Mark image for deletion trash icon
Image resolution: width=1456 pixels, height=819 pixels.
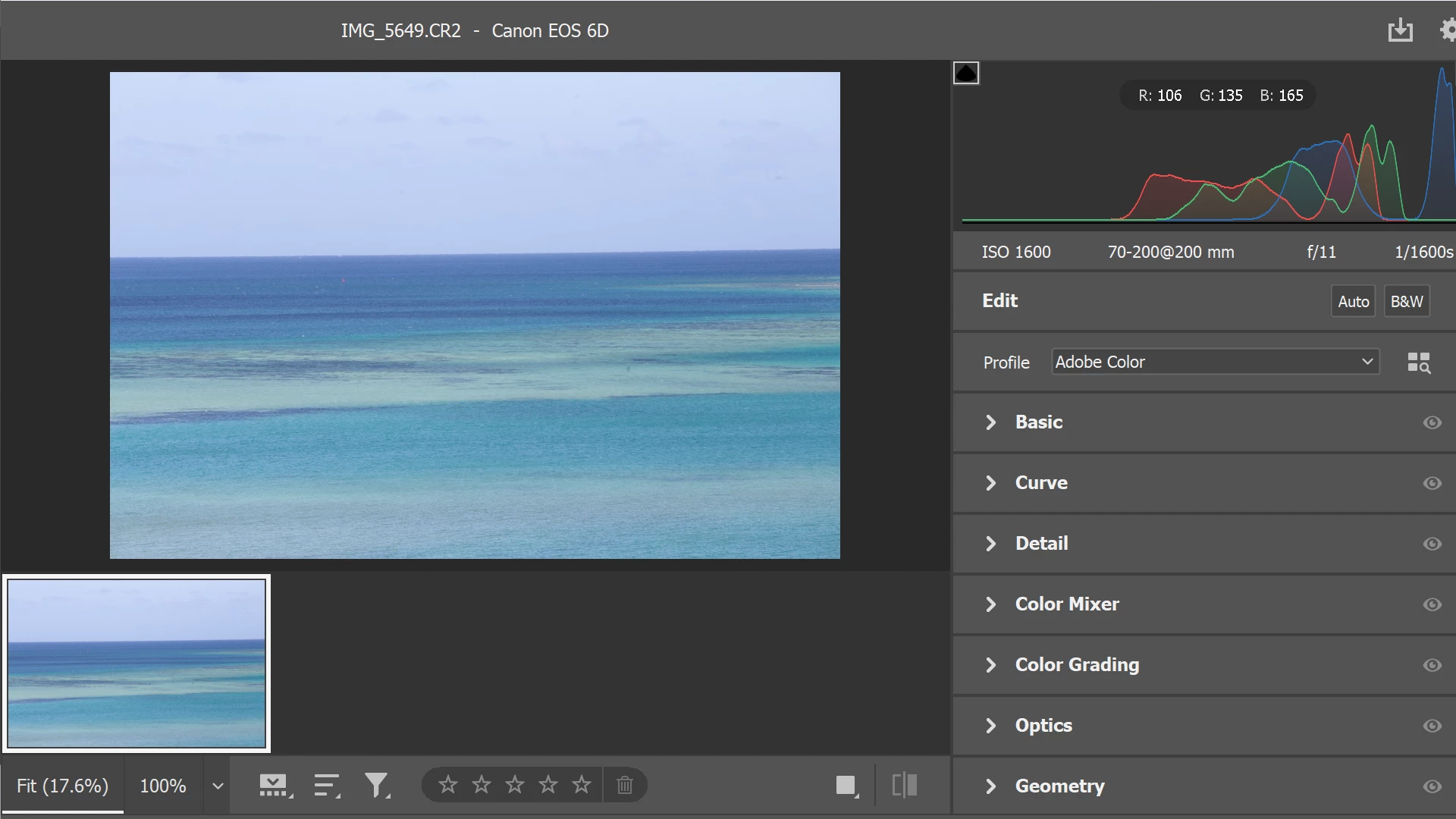click(x=624, y=785)
